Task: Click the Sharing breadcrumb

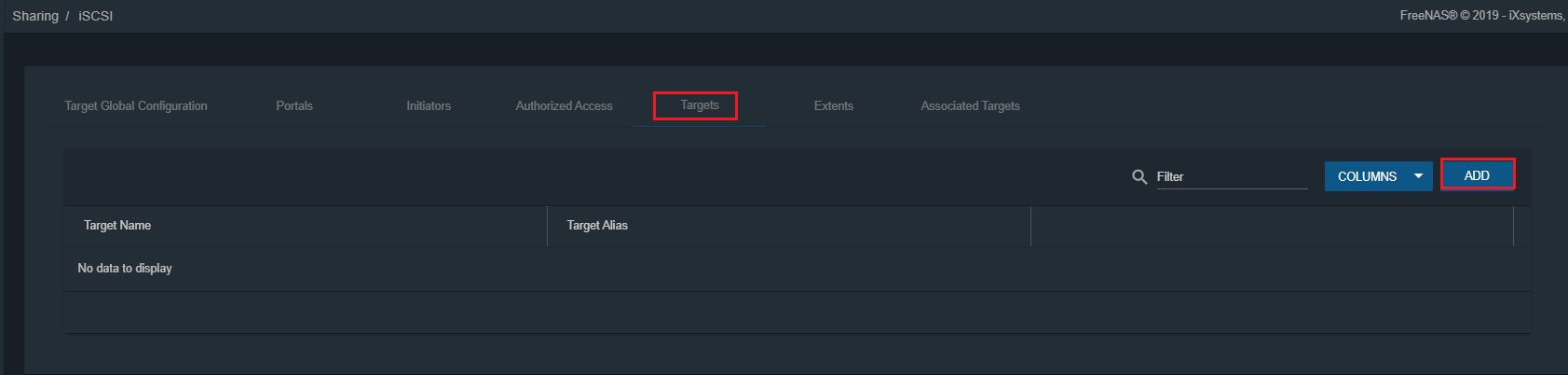Action: pyautogui.click(x=35, y=16)
